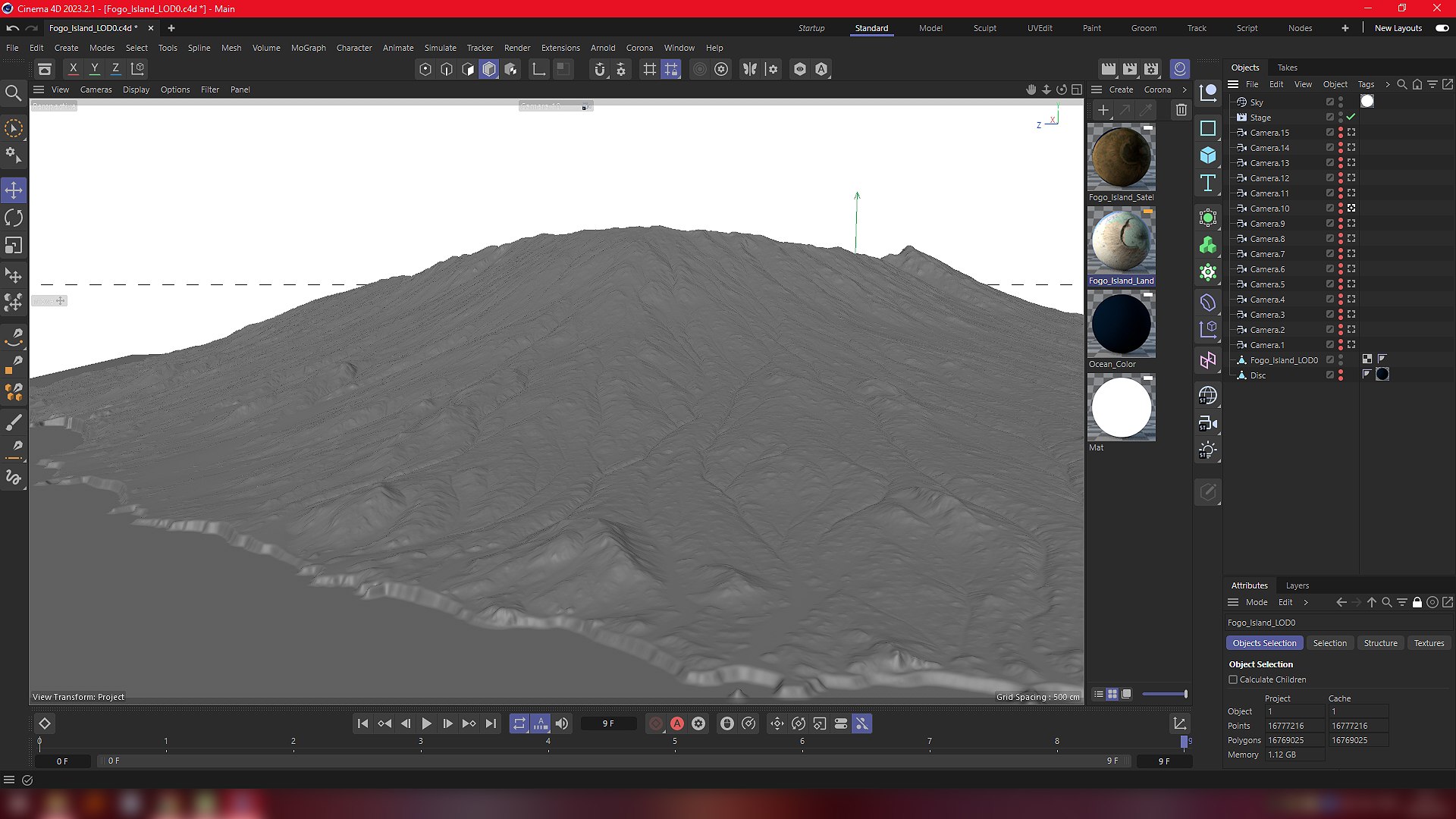The width and height of the screenshot is (1456, 819).
Task: Open the MoGraph menu
Action: (308, 48)
